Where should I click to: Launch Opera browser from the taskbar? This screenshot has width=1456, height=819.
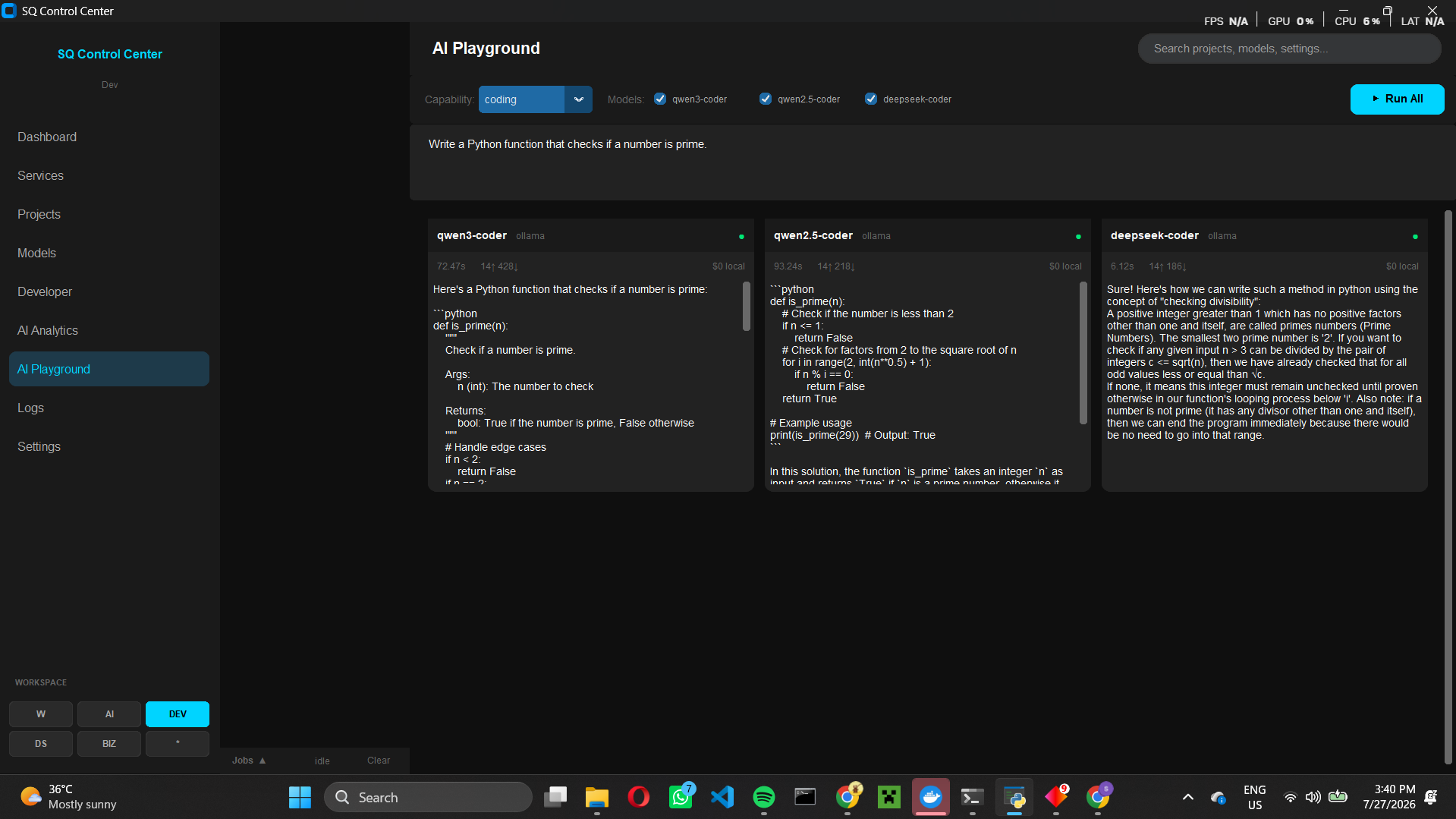(639, 797)
